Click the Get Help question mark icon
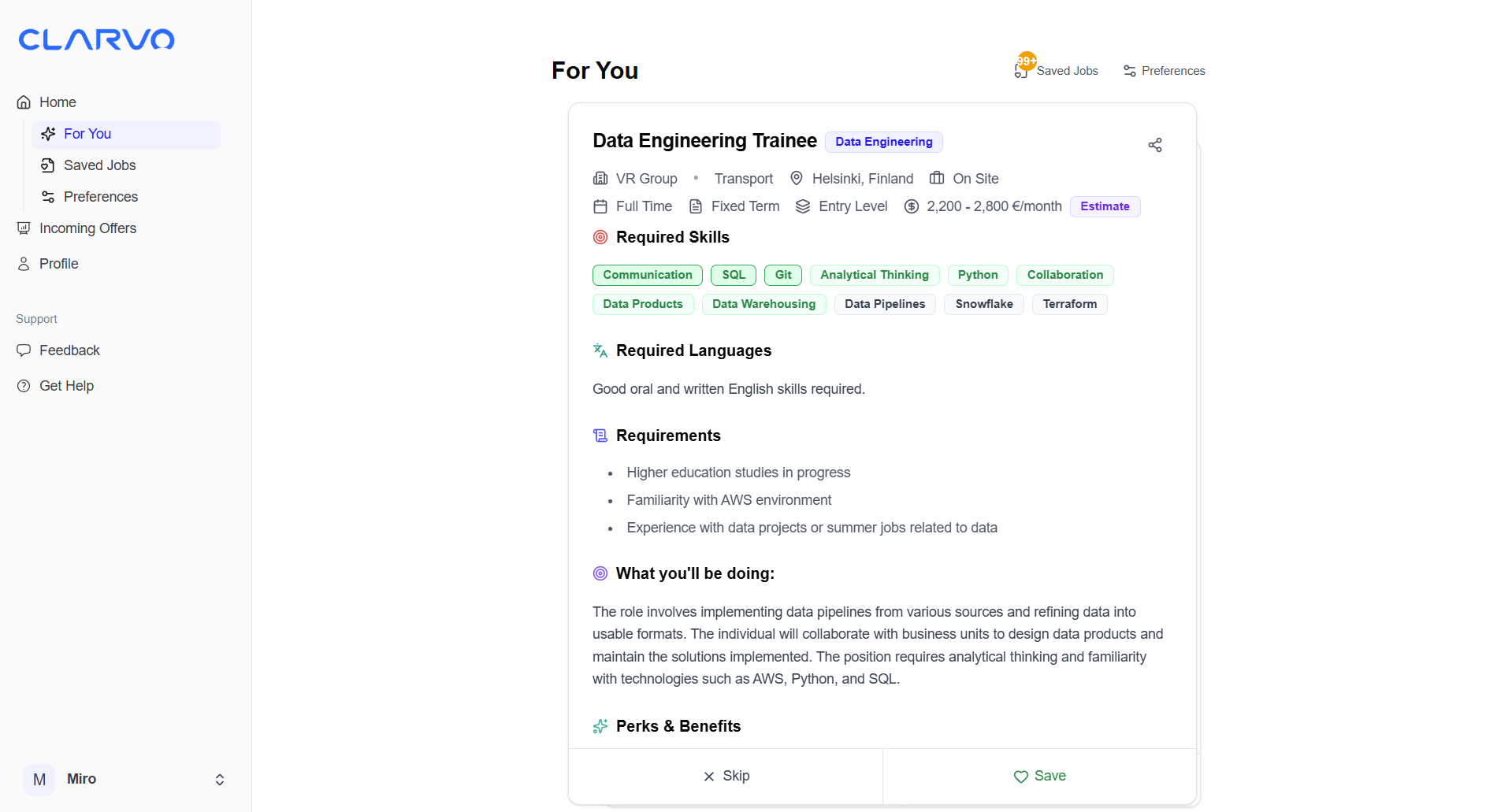The width and height of the screenshot is (1512, 812). [x=22, y=386]
